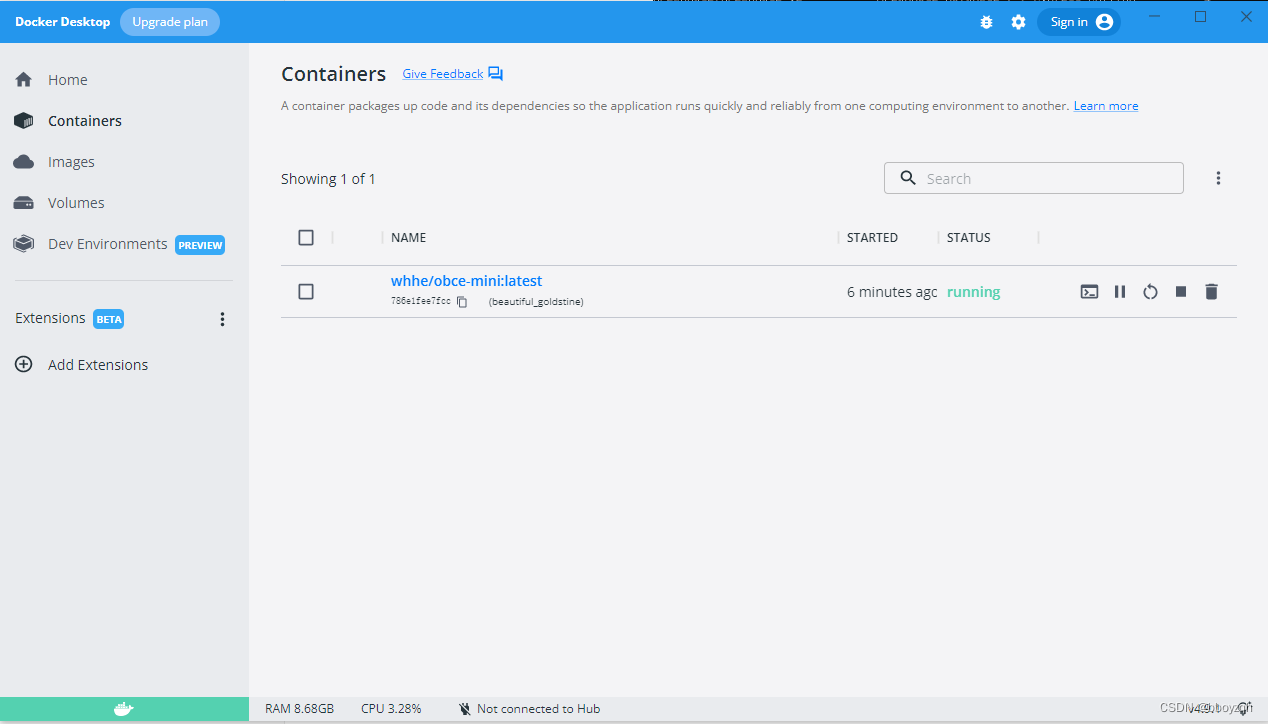1268x724 pixels.
Task: Click the Sign in button
Action: pyautogui.click(x=1079, y=22)
